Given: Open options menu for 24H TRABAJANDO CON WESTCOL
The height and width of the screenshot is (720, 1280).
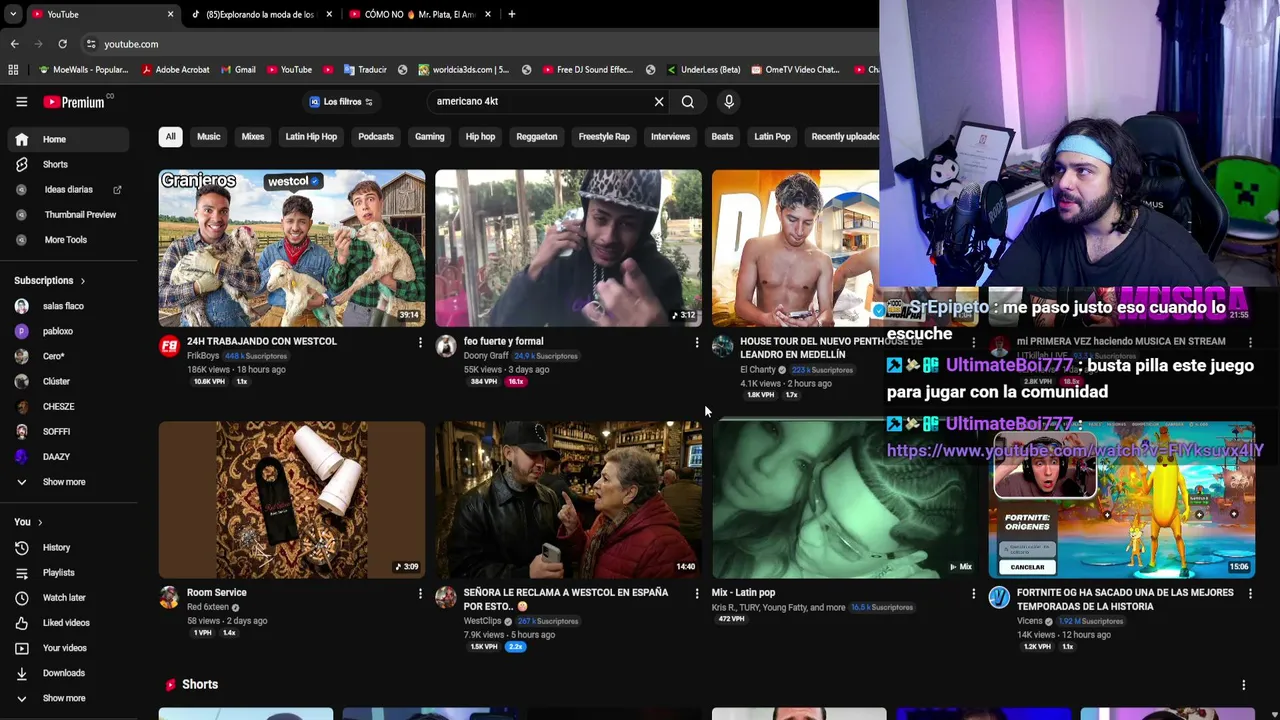Looking at the screenshot, I should click(420, 342).
